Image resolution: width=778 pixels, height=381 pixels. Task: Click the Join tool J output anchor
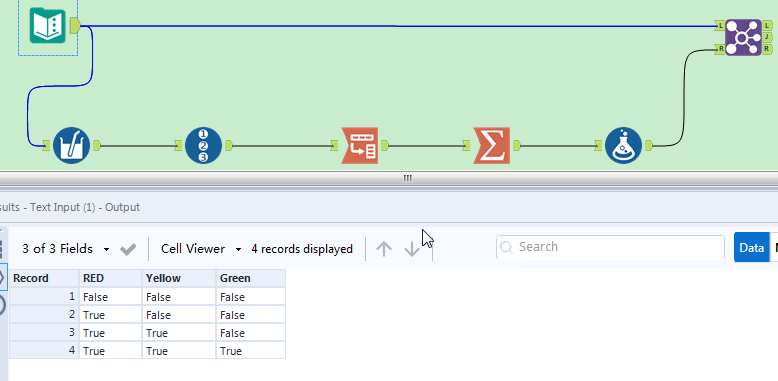pos(767,37)
